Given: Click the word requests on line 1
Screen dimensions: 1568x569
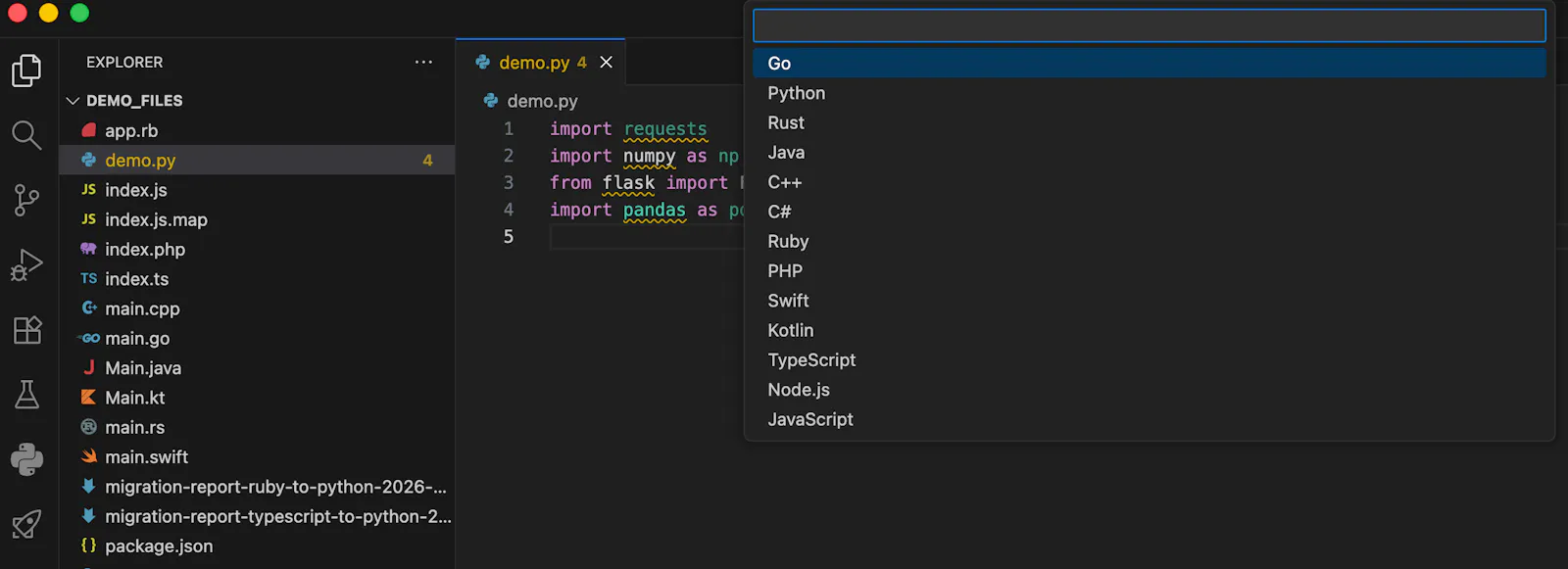Looking at the screenshot, I should point(665,128).
